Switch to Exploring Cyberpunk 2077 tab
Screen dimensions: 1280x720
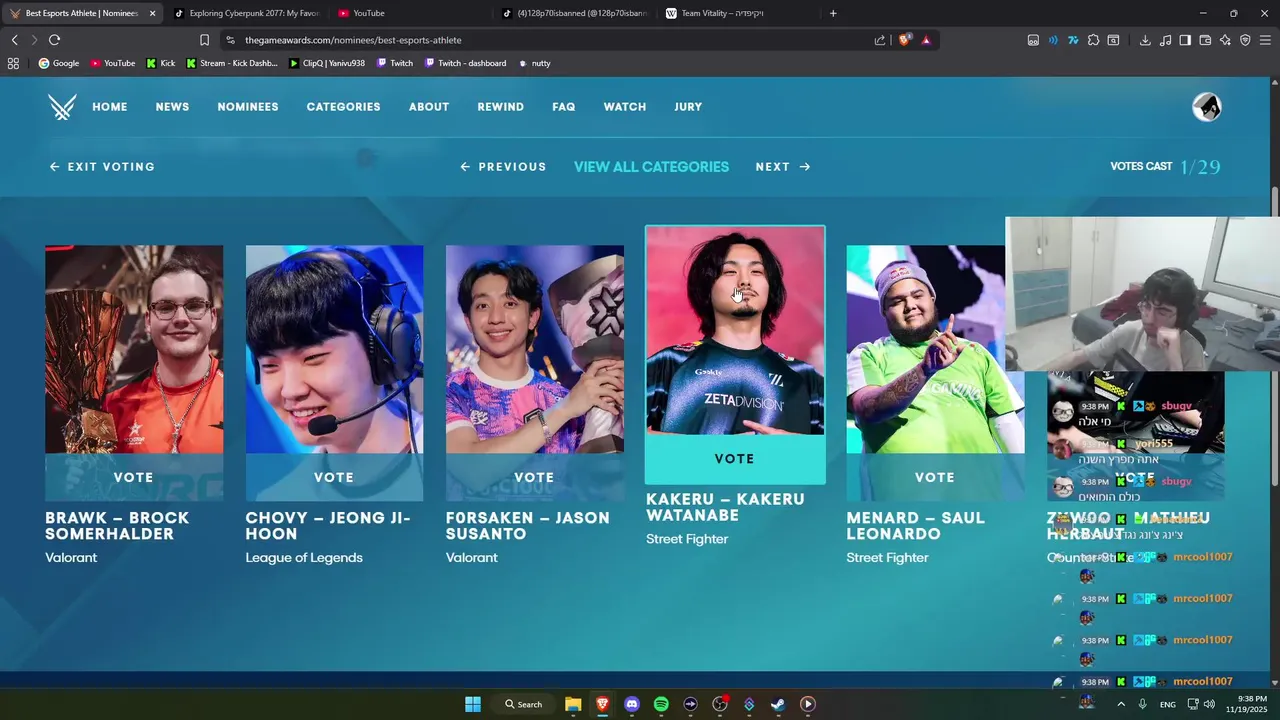pos(246,13)
